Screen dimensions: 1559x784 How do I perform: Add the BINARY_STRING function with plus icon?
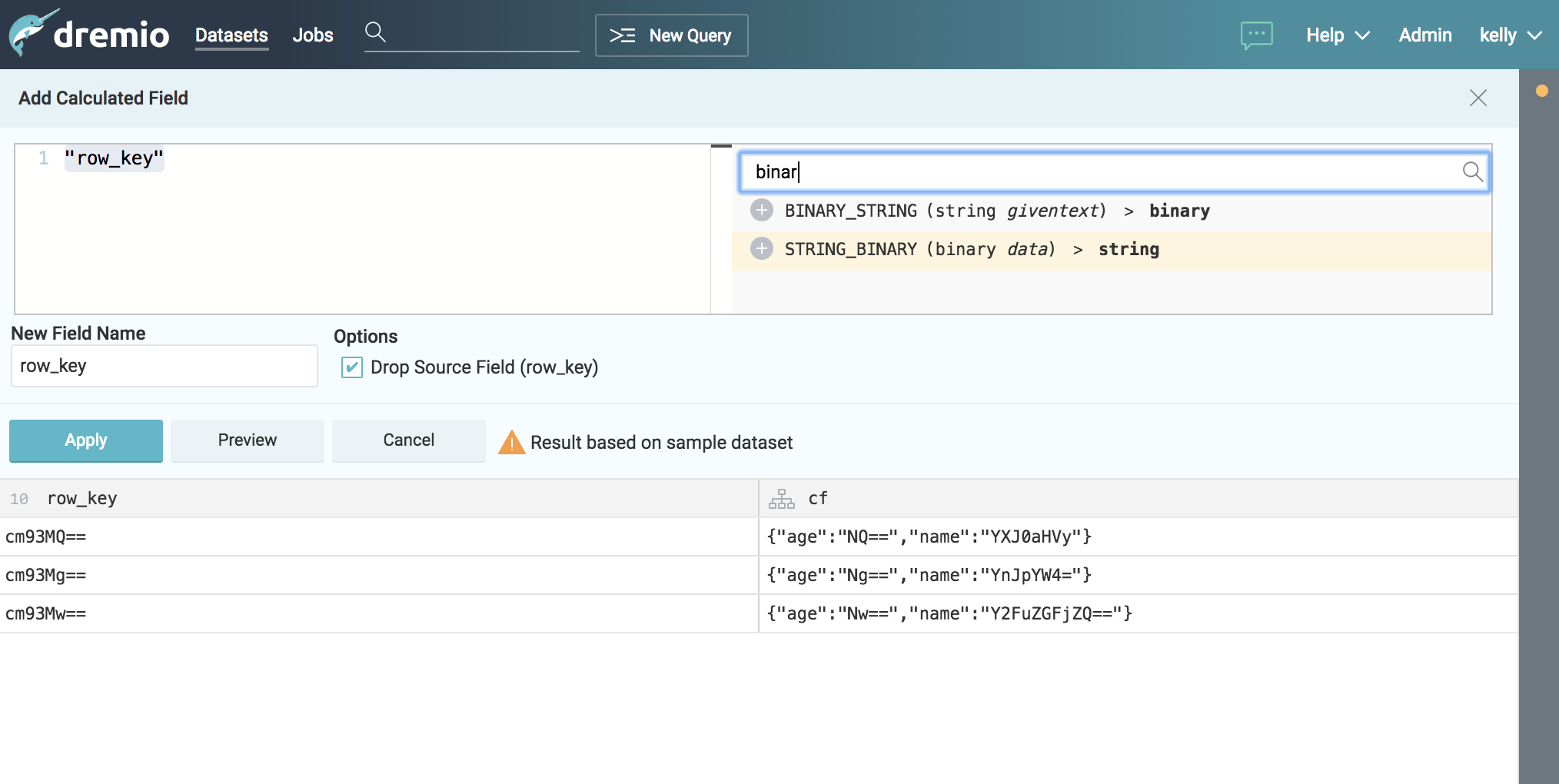(762, 210)
